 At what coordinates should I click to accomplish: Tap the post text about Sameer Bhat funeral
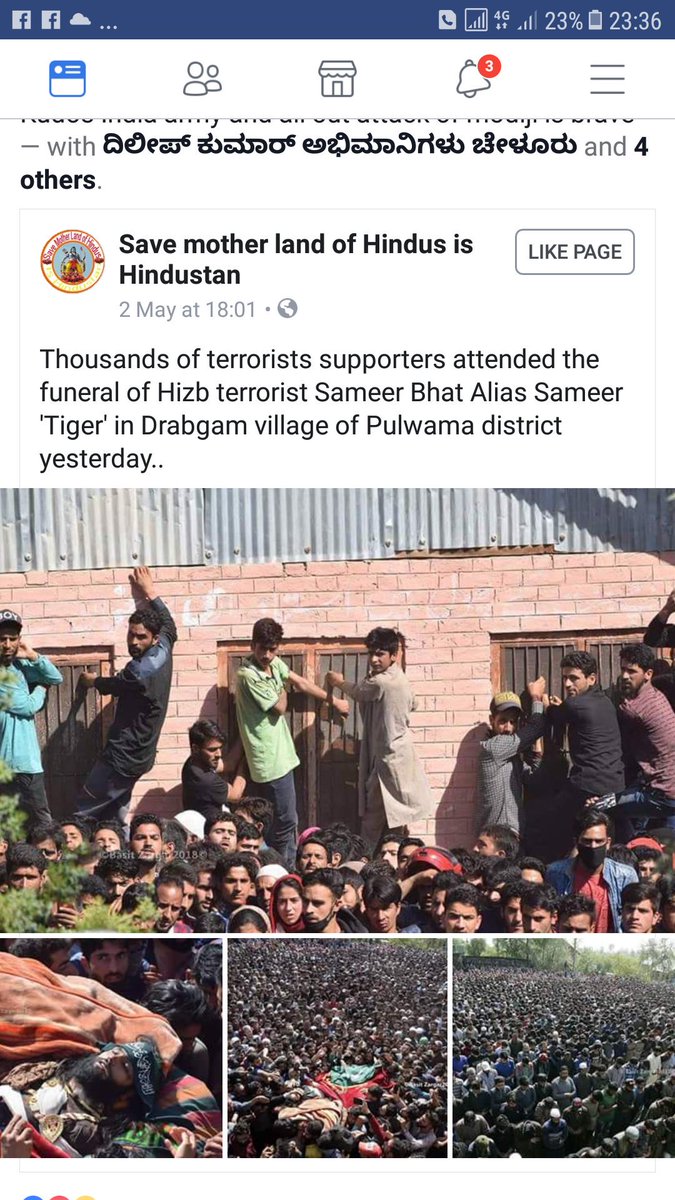point(331,409)
